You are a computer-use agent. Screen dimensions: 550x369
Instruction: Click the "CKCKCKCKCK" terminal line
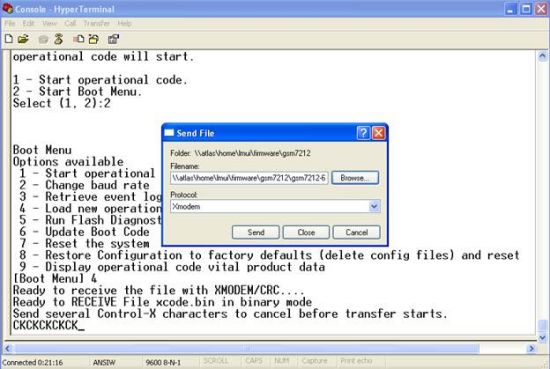pyautogui.click(x=48, y=326)
